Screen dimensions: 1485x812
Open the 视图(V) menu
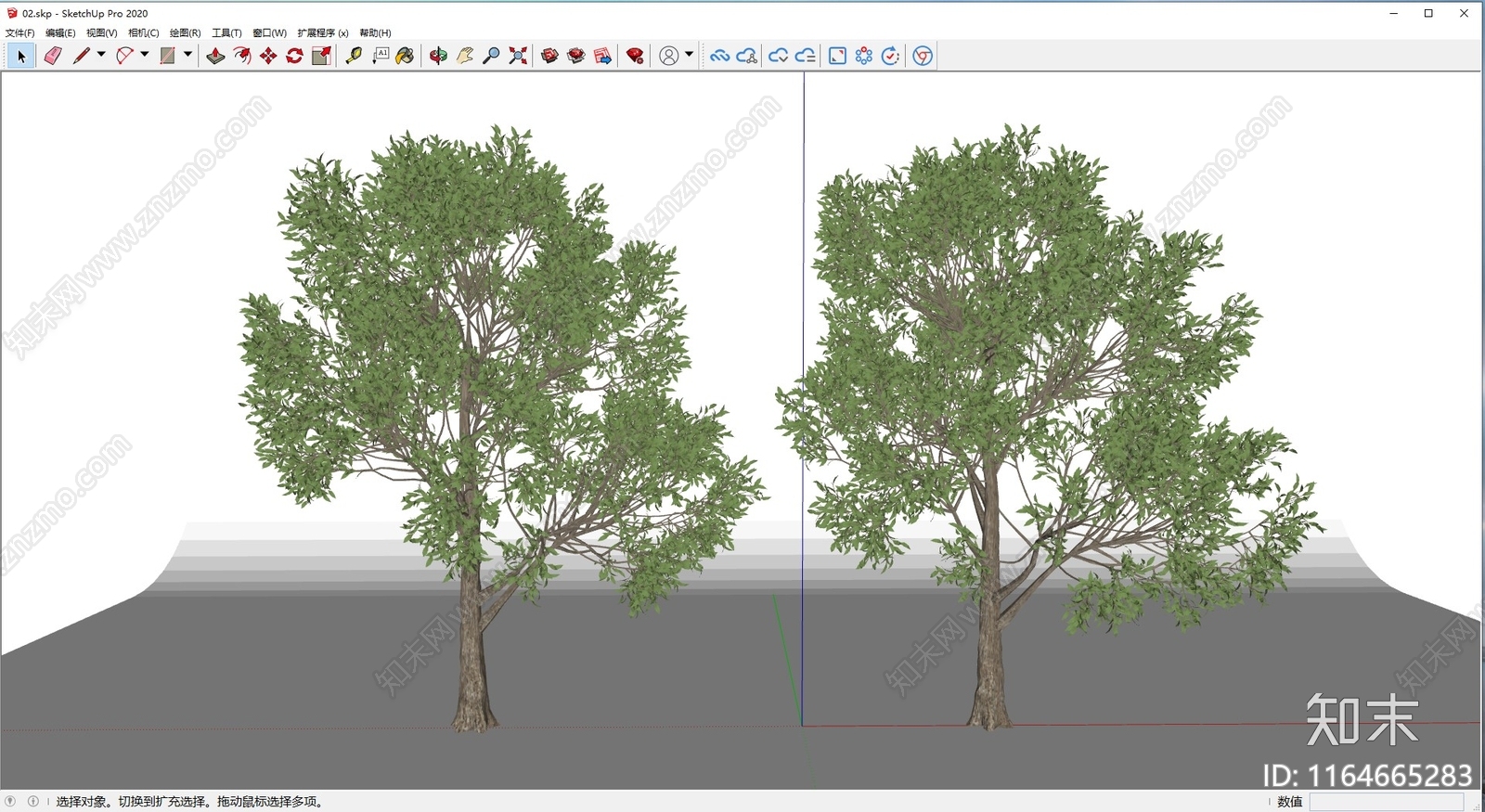tap(102, 32)
